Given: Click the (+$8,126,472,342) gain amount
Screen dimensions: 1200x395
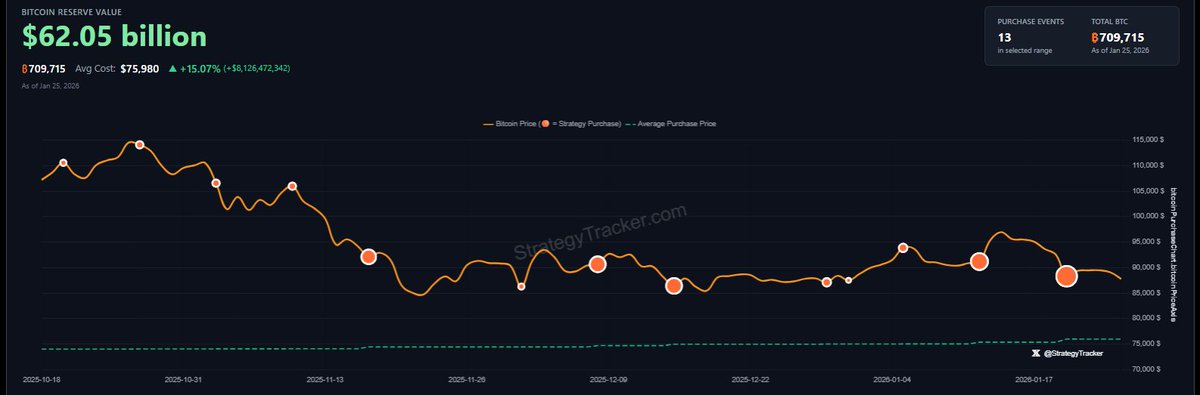Looking at the screenshot, I should 257,69.
